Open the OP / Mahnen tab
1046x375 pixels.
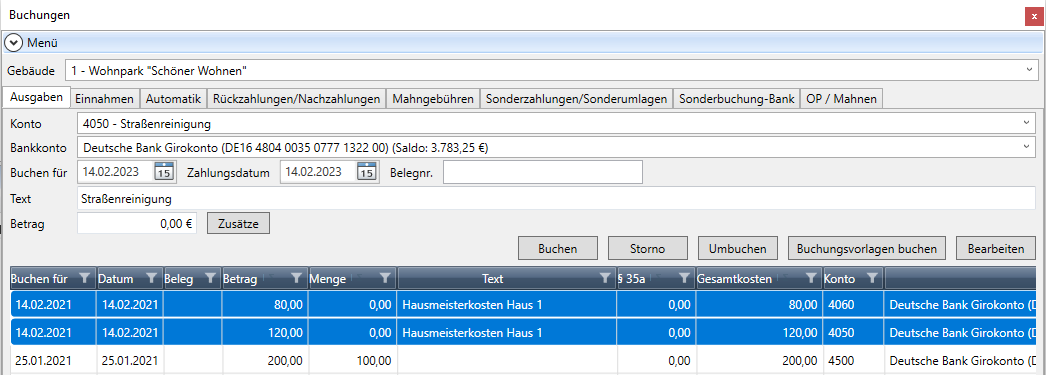(841, 99)
